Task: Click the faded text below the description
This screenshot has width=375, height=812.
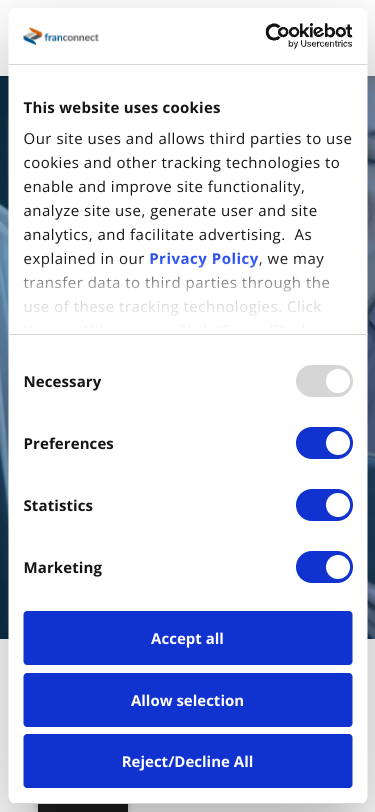Action: [176, 295]
